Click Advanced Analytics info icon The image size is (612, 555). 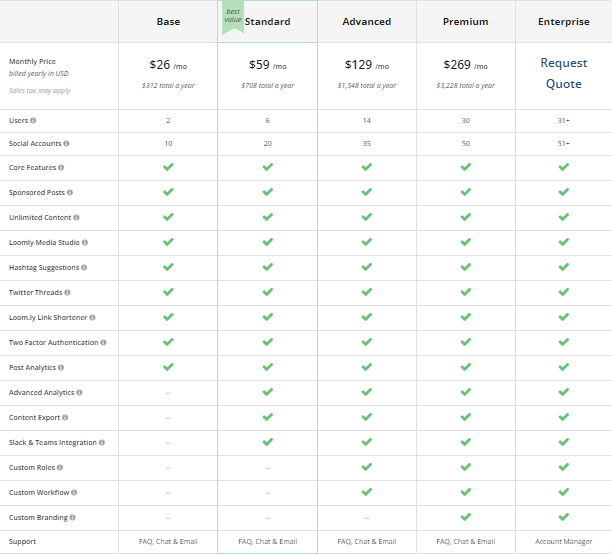[x=79, y=393]
